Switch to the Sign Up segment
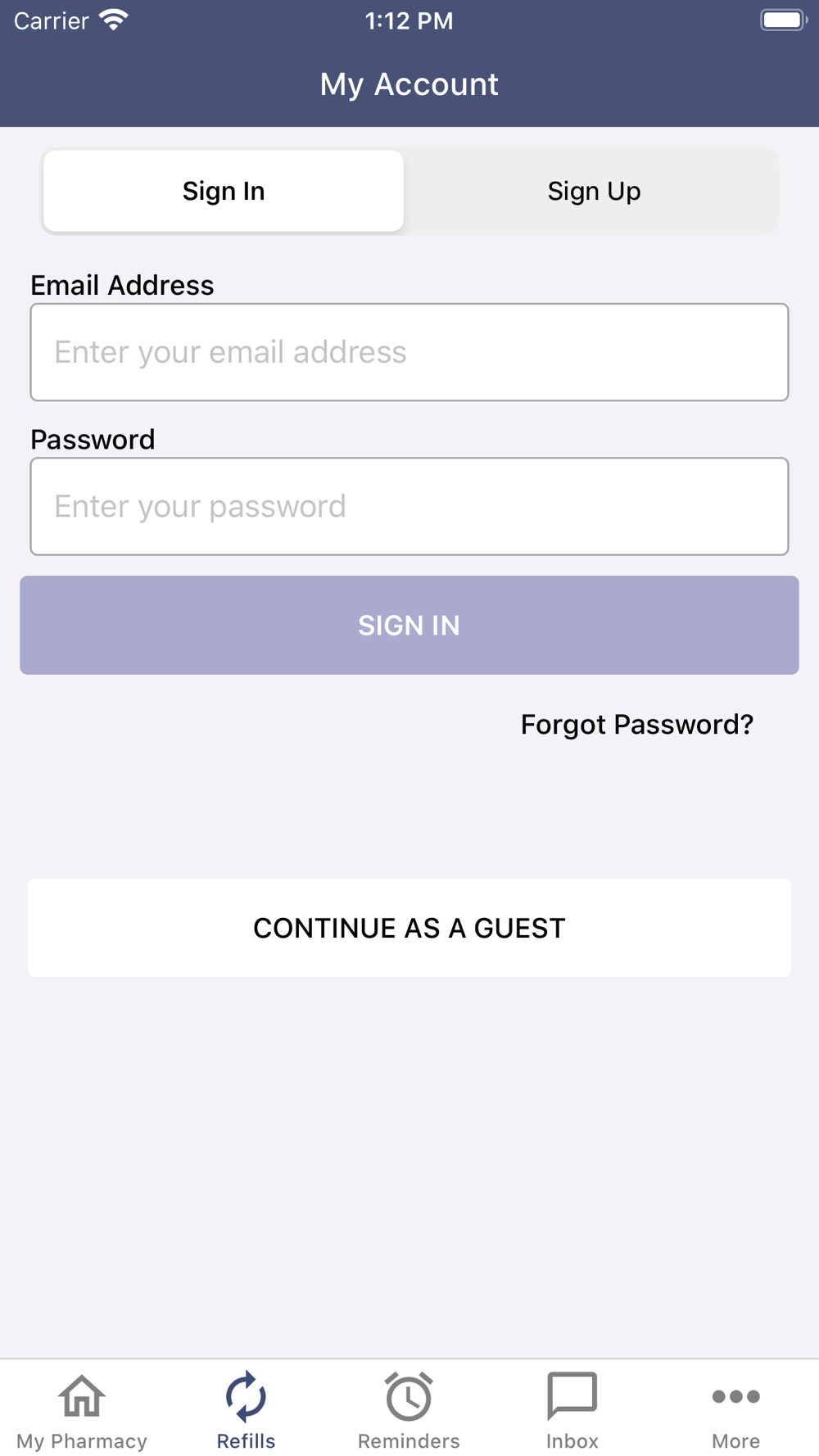The image size is (819, 1456). [x=594, y=191]
